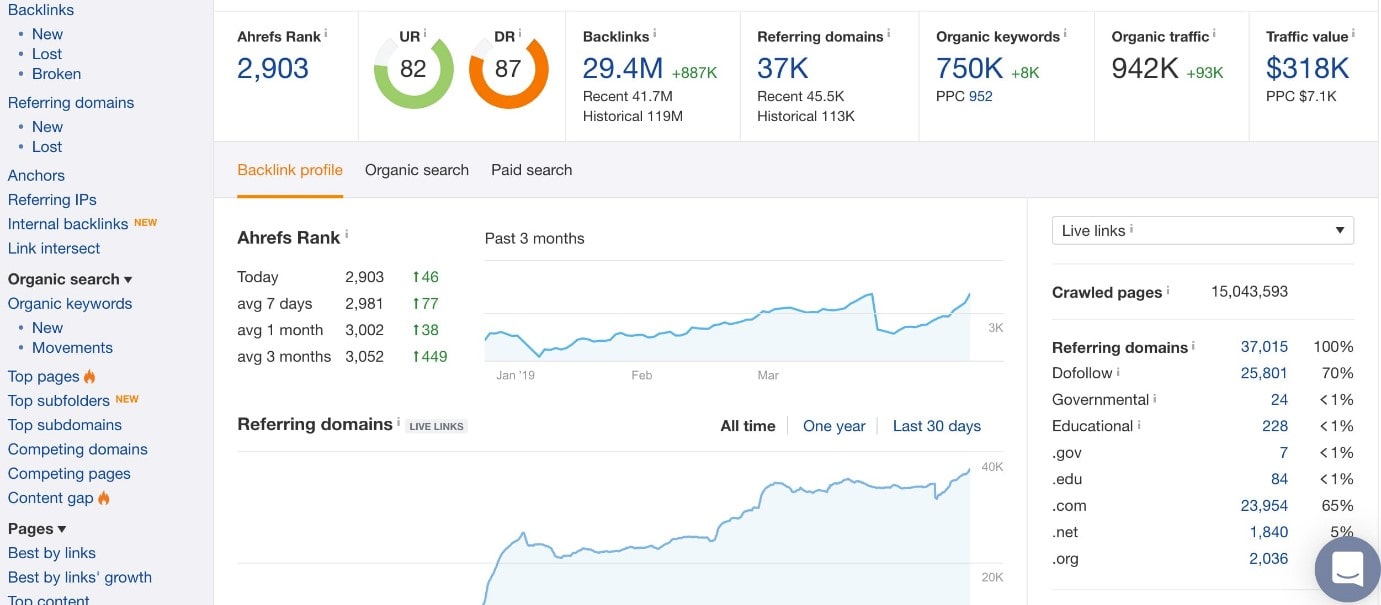Screen dimensions: 1381x605
Task: Switch to the Organic search tab
Action: [417, 170]
